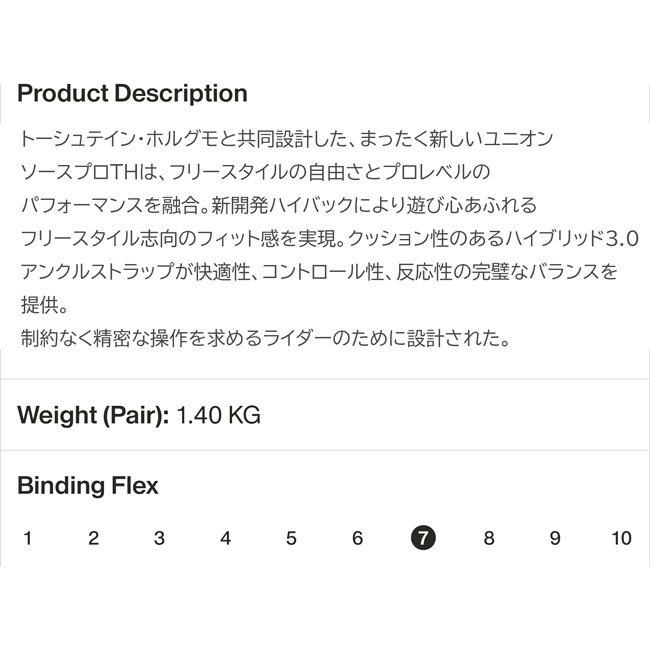This screenshot has height=650, width=650.
Task: Pick flex value 4 on the scale
Action: click(225, 538)
